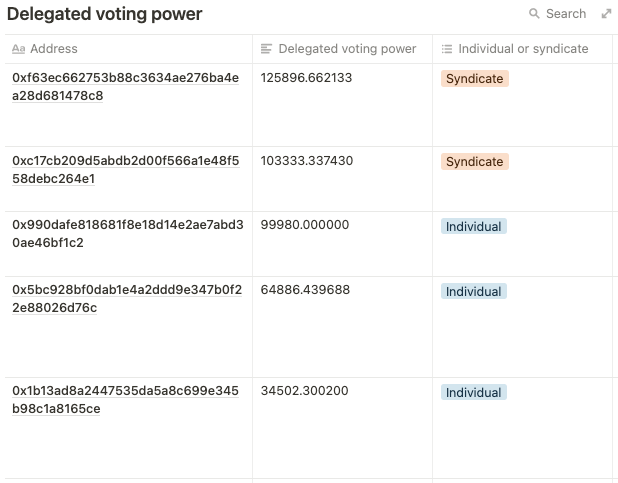Open the Individual or syndicate column menu
This screenshot has height=483, width=618.
[523, 49]
